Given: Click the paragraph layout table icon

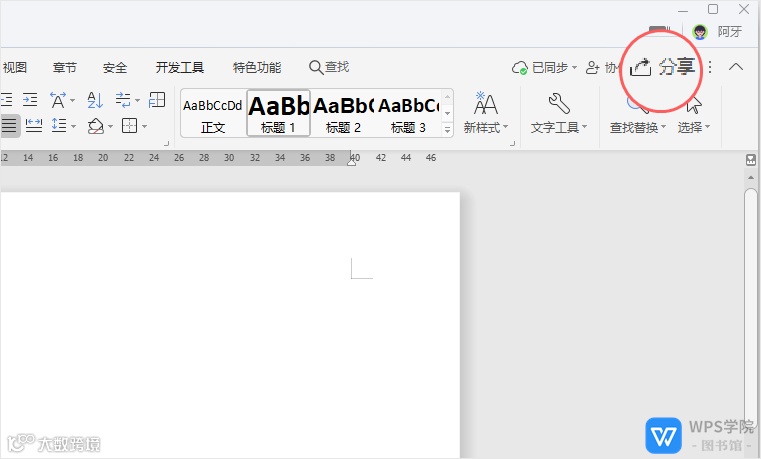Looking at the screenshot, I should tap(157, 100).
